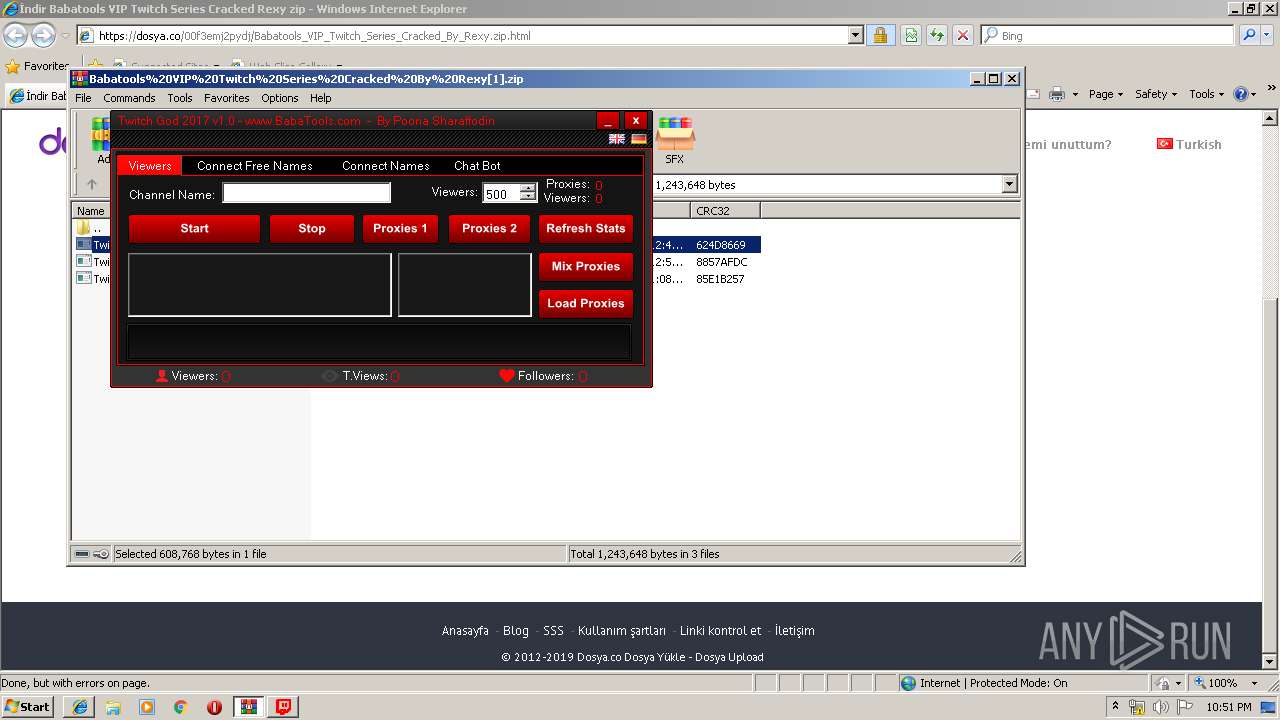Viewport: 1280px width, 720px height.
Task: Open the IE Page menu dropdown
Action: pos(1106,94)
